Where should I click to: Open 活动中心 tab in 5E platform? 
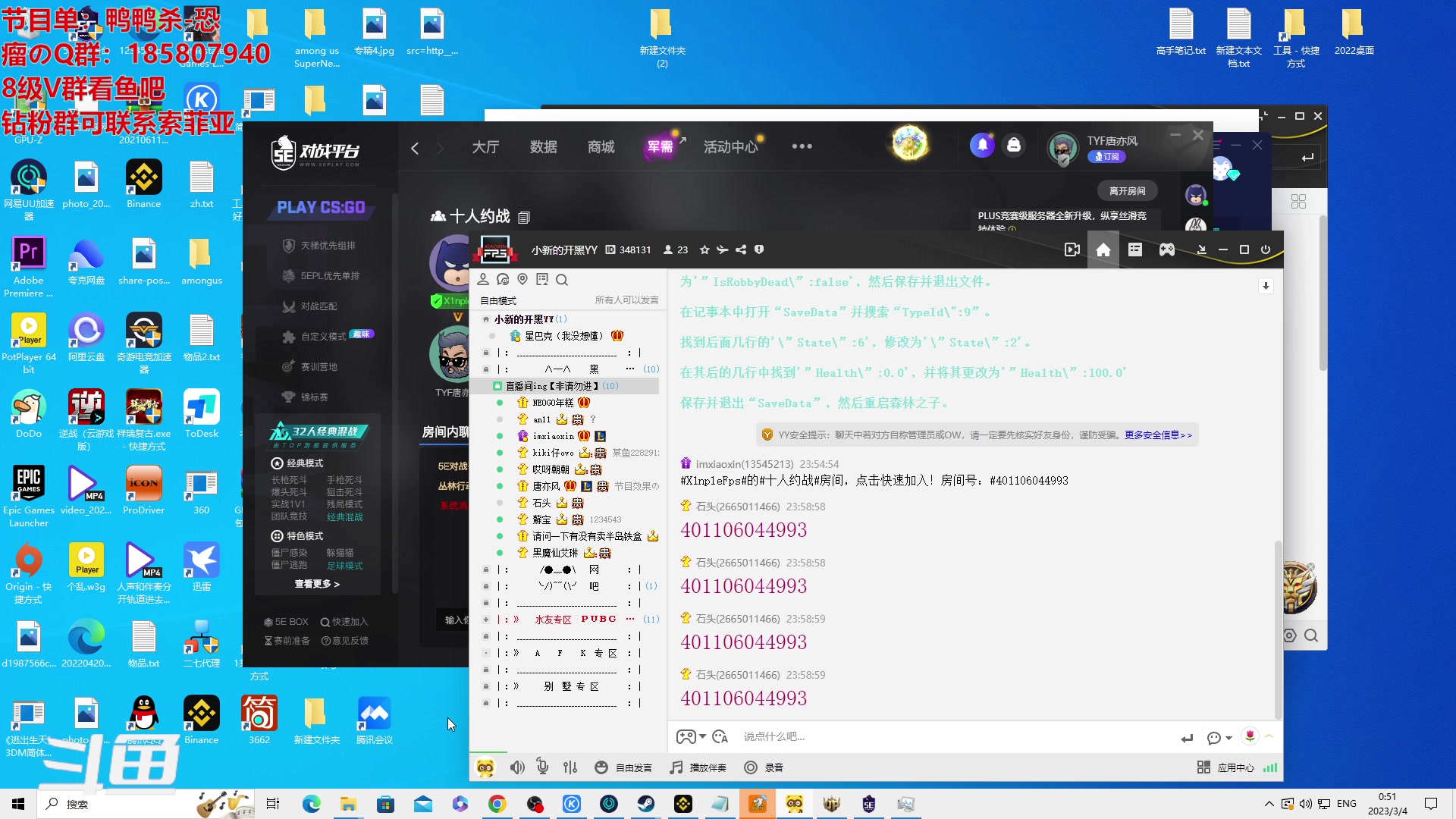(730, 147)
